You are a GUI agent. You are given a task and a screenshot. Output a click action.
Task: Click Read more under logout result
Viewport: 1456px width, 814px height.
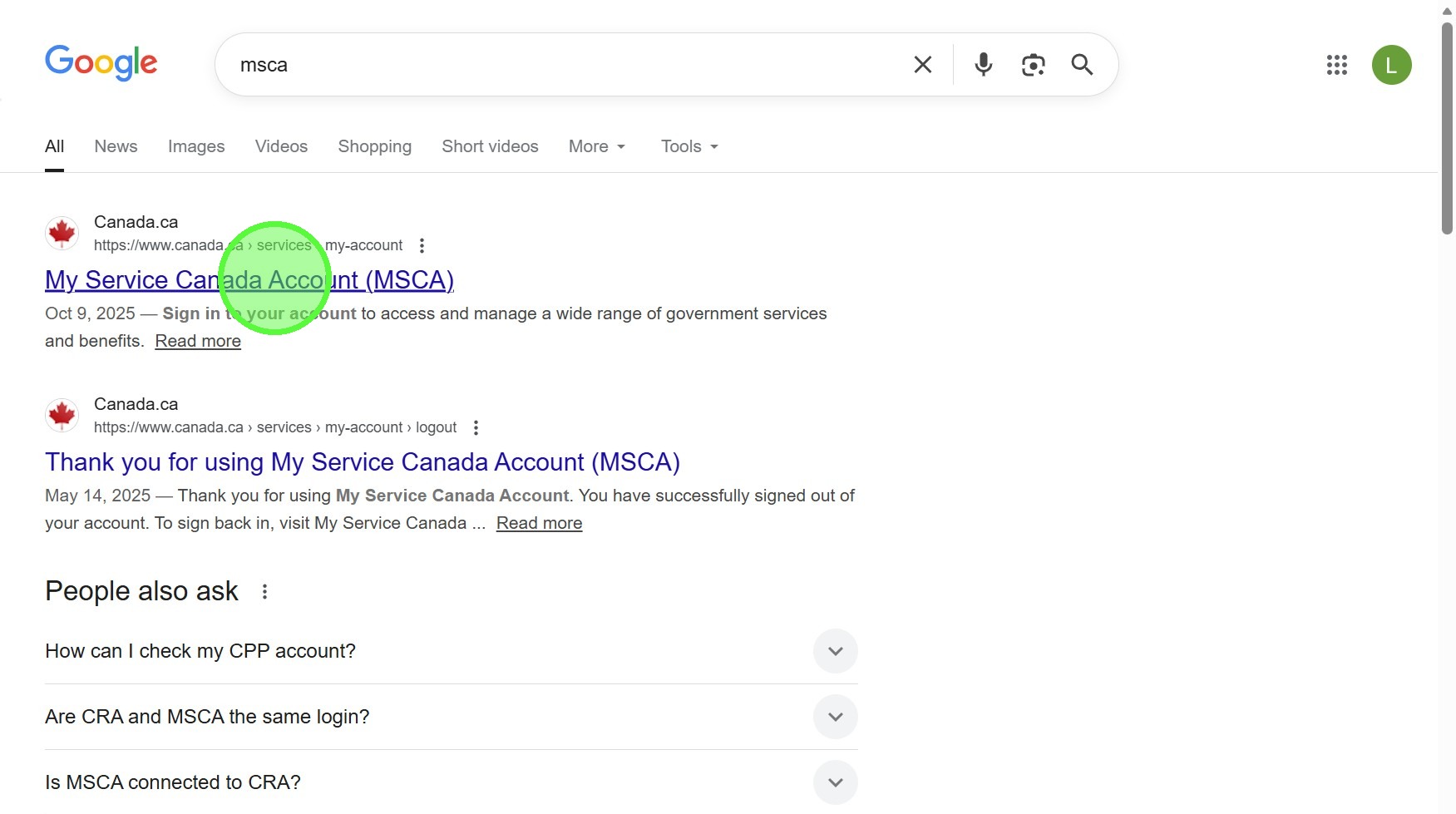click(539, 523)
